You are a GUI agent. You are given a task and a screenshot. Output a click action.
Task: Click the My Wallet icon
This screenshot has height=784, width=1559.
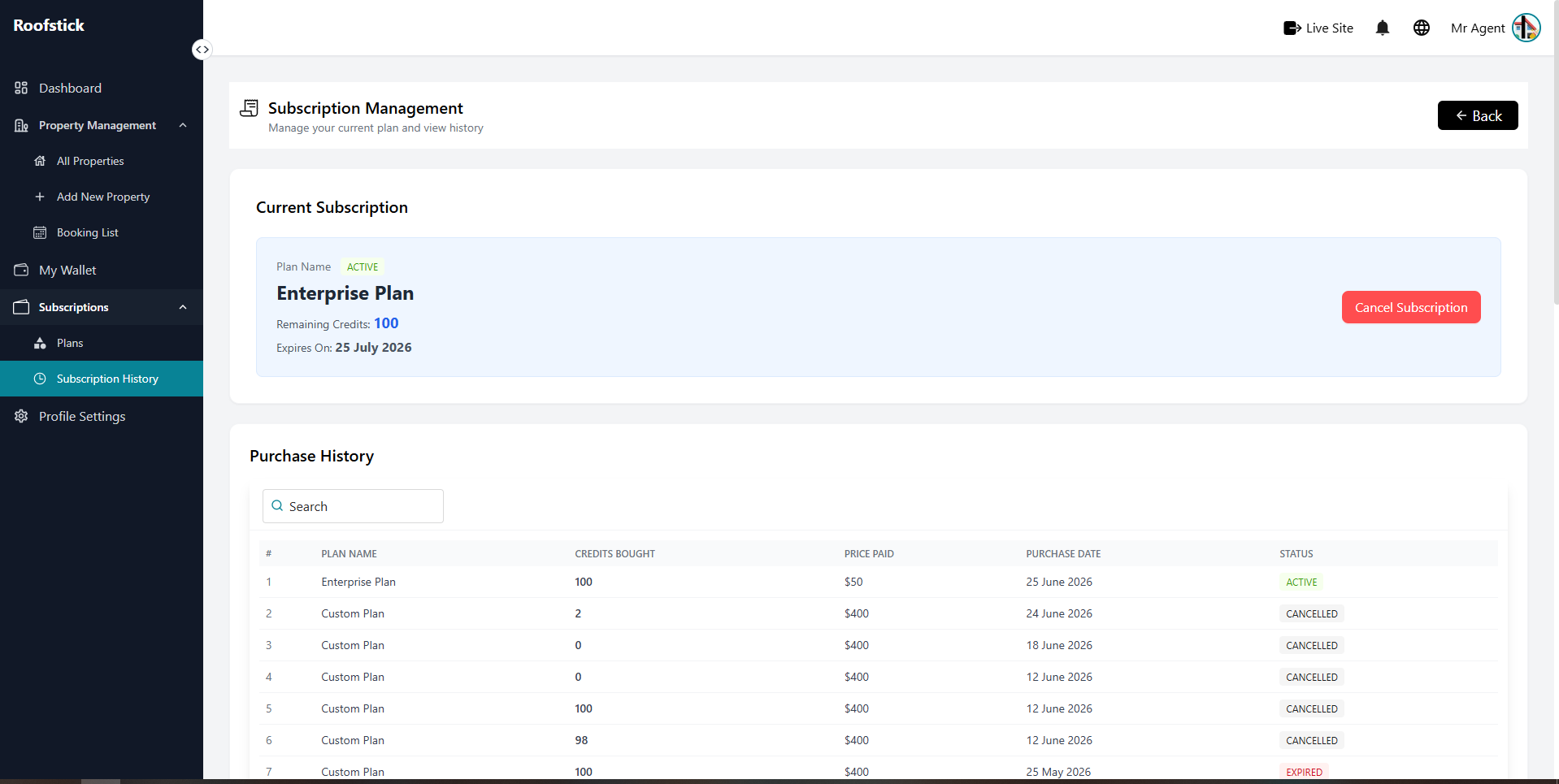pos(21,270)
